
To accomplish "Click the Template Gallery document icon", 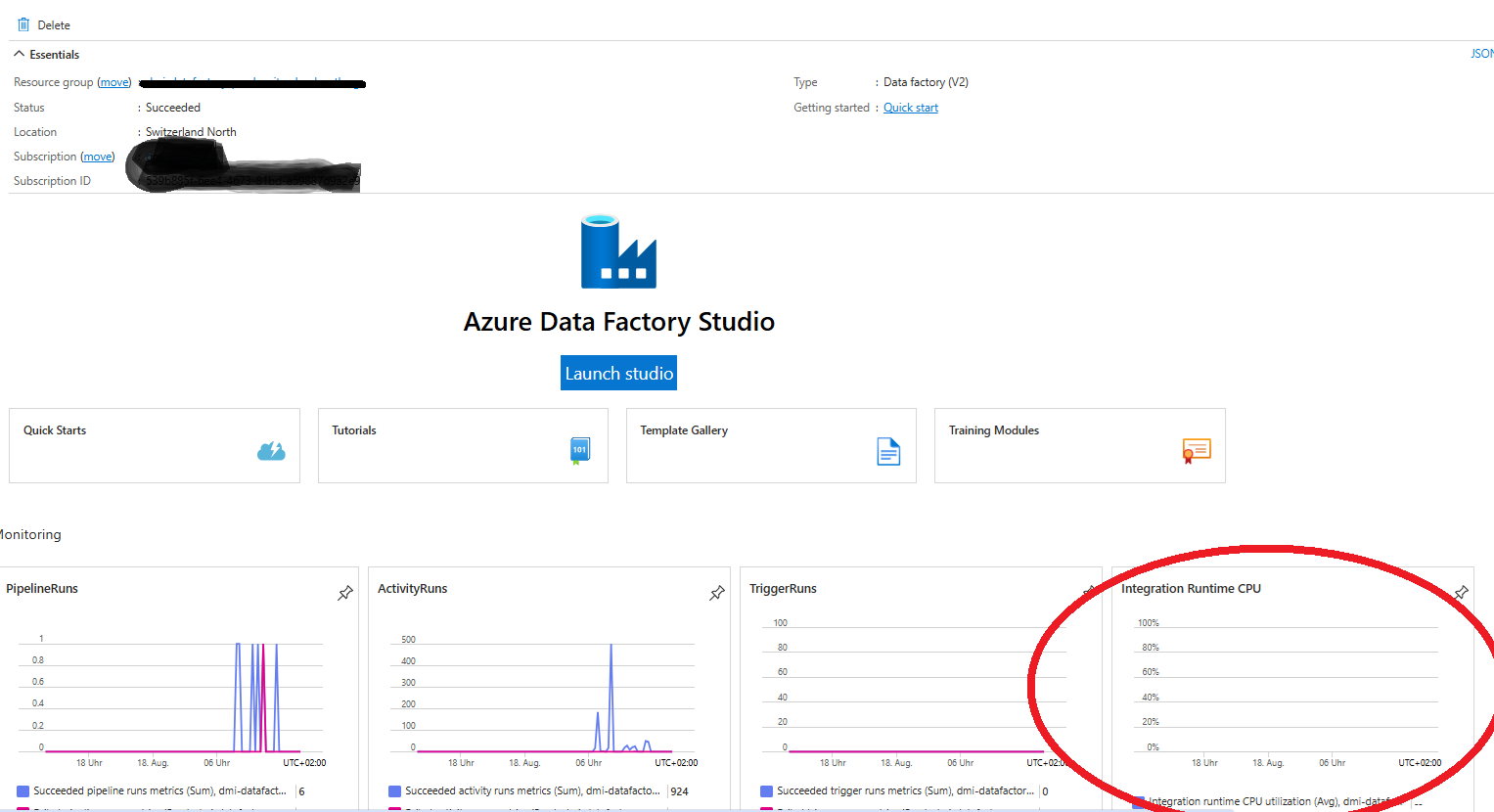I will point(888,451).
